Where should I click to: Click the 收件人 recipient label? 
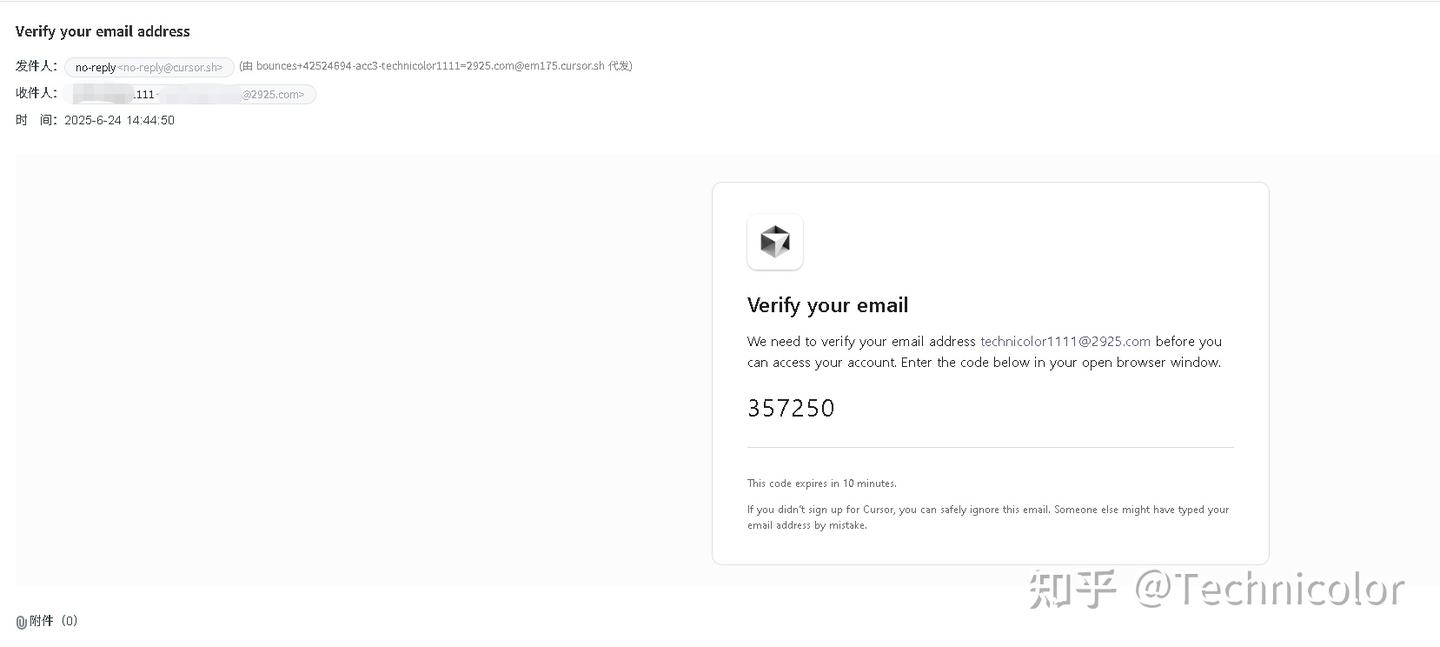[x=36, y=93]
